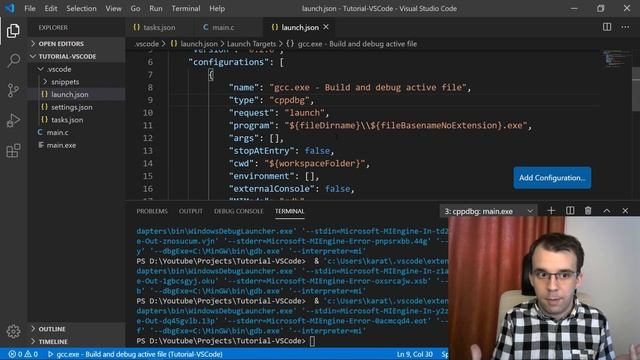The height and width of the screenshot is (360, 640).
Task: Expand the Outline section
Action: click(x=76, y=329)
